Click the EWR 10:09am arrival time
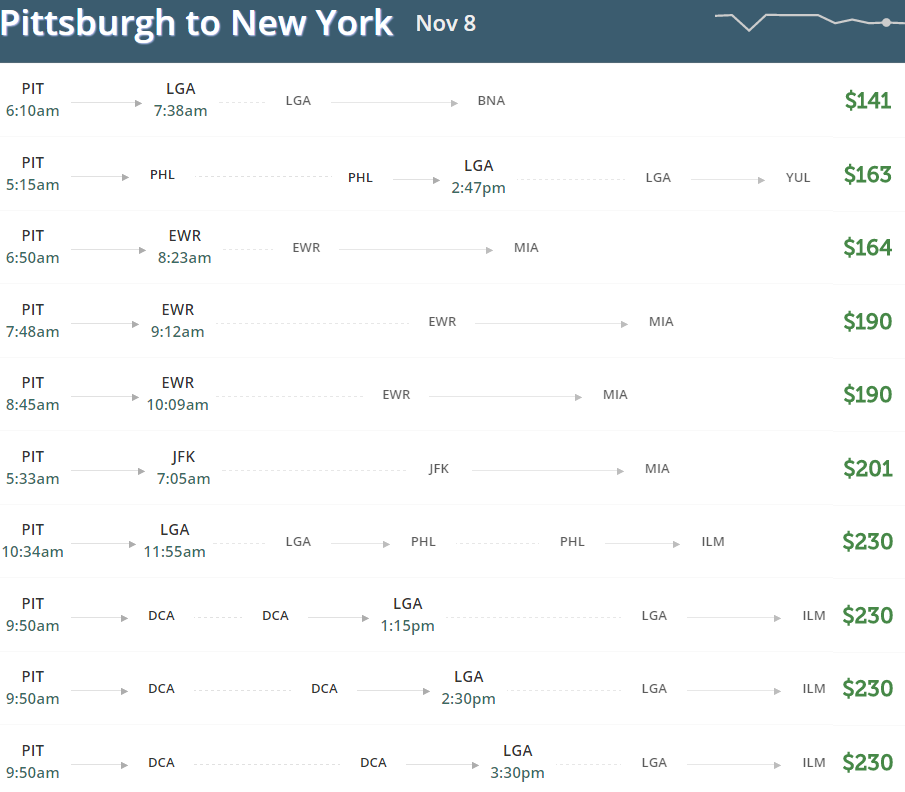This screenshot has width=905, height=792. click(x=178, y=405)
